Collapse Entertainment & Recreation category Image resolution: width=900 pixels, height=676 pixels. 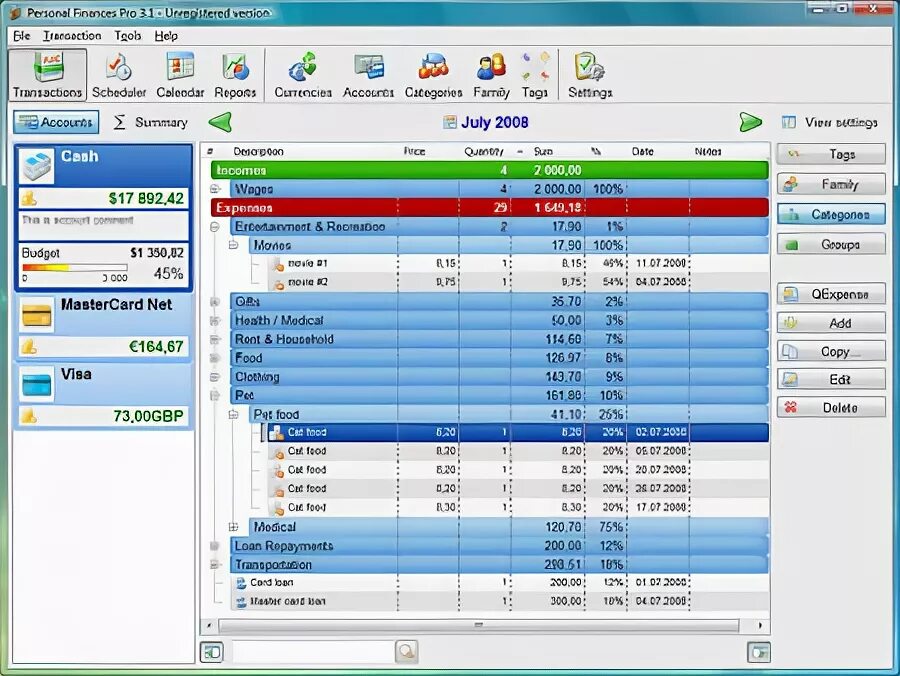click(215, 227)
